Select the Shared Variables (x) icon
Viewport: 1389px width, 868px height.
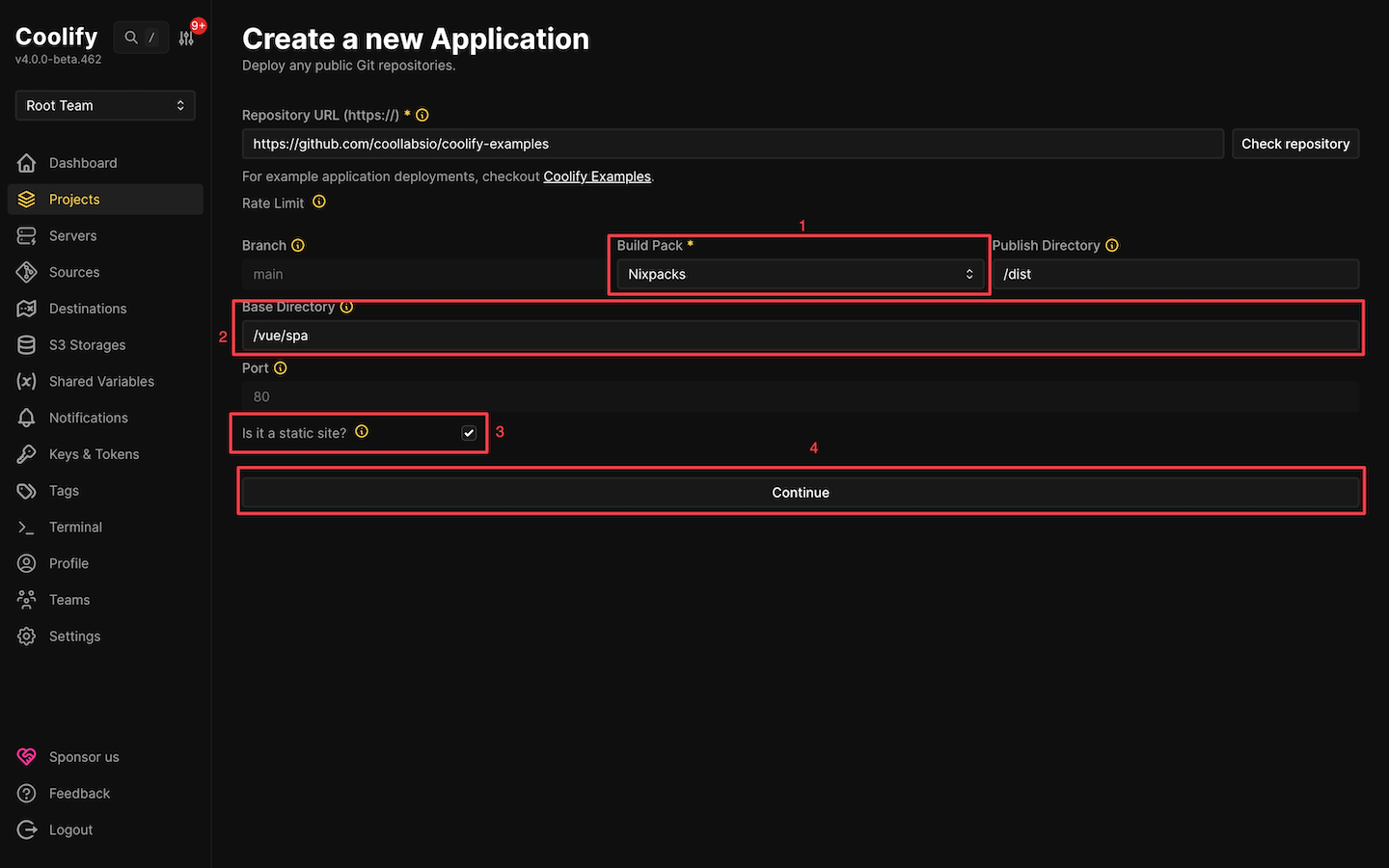[26, 381]
